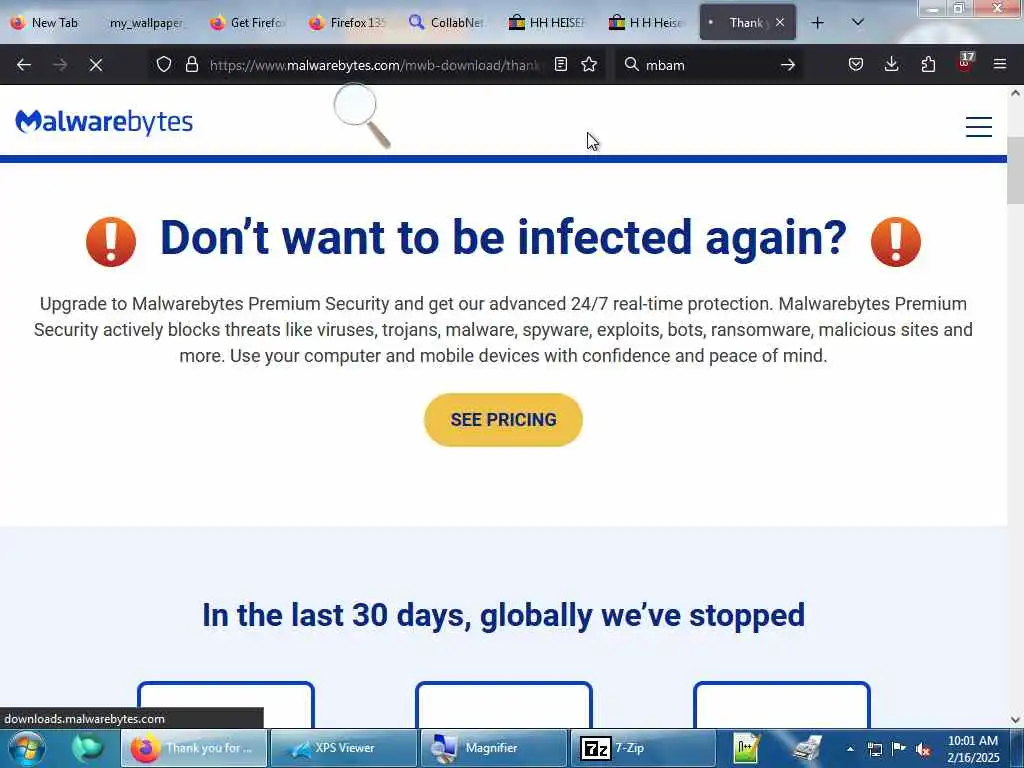Open the printer taskbar icon
The width and height of the screenshot is (1024, 768).
tap(807, 748)
